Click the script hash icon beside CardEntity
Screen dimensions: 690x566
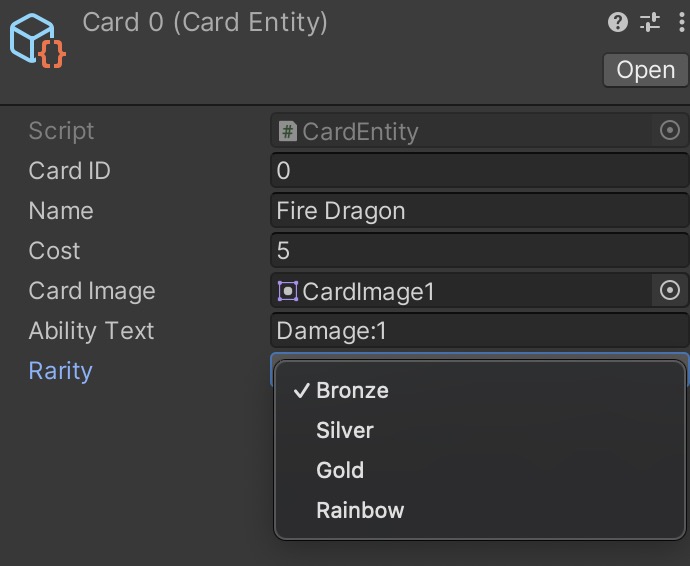288,131
